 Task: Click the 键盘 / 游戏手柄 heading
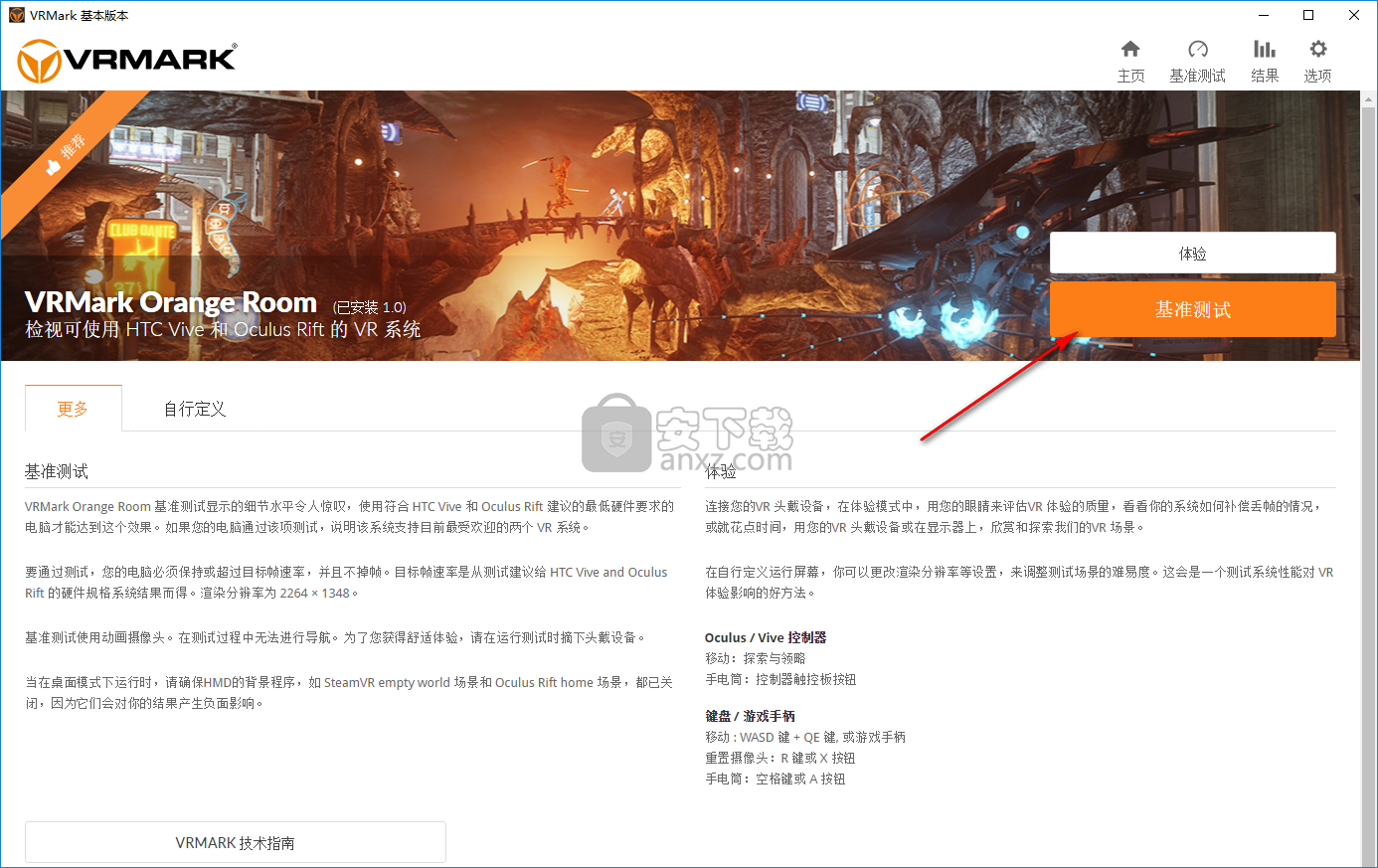pos(750,716)
